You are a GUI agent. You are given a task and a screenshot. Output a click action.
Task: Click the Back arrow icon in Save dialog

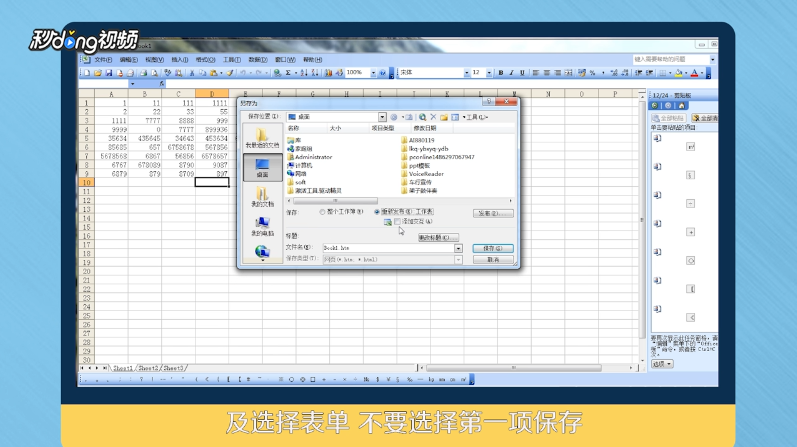pyautogui.click(x=393, y=117)
